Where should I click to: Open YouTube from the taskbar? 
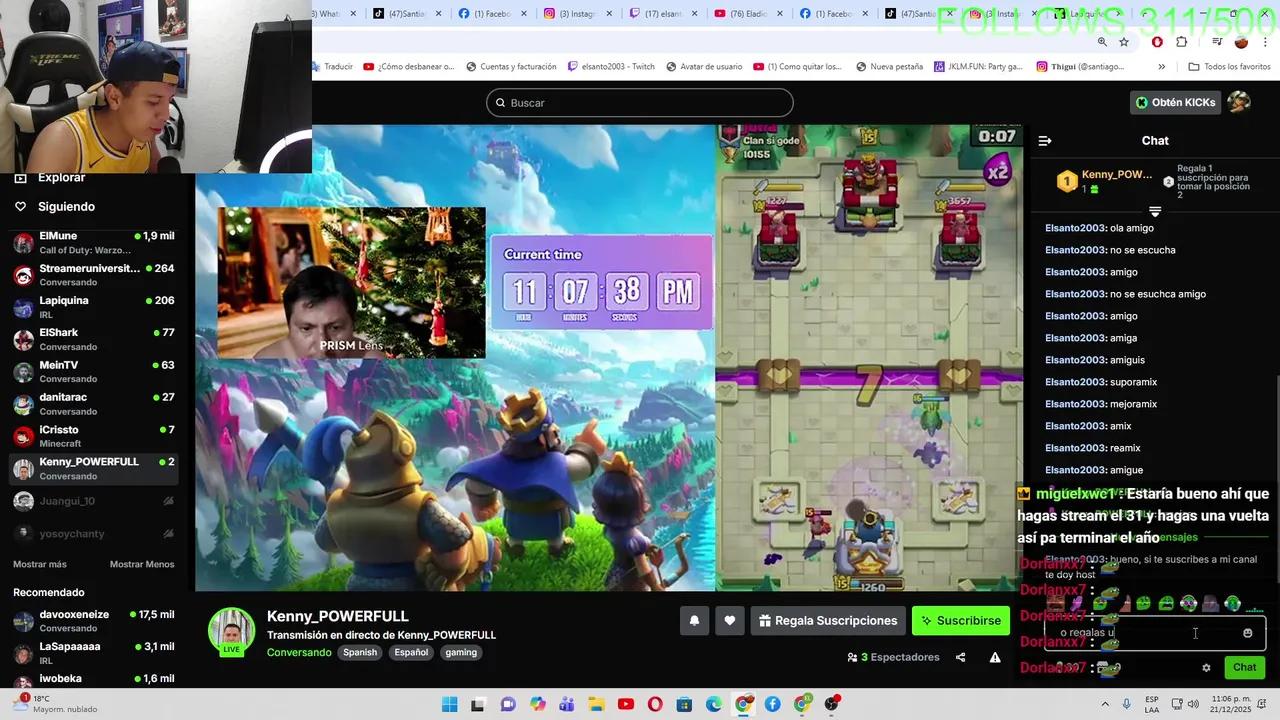pyautogui.click(x=626, y=704)
